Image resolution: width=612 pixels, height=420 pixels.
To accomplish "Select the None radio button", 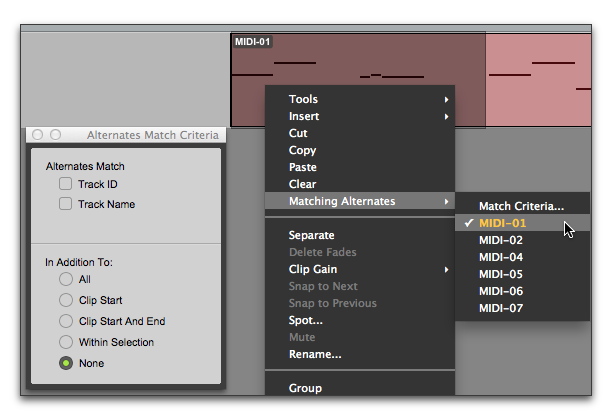I will tap(66, 363).
